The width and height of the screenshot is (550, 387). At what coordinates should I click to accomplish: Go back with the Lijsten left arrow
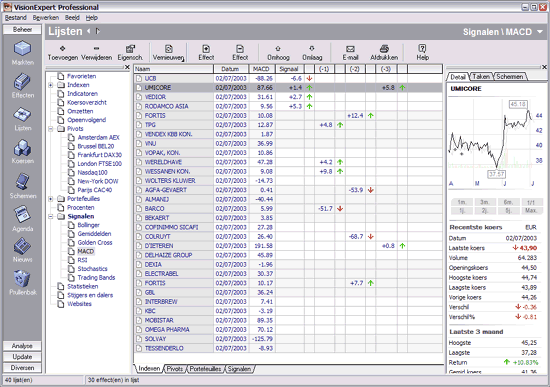tap(89, 31)
